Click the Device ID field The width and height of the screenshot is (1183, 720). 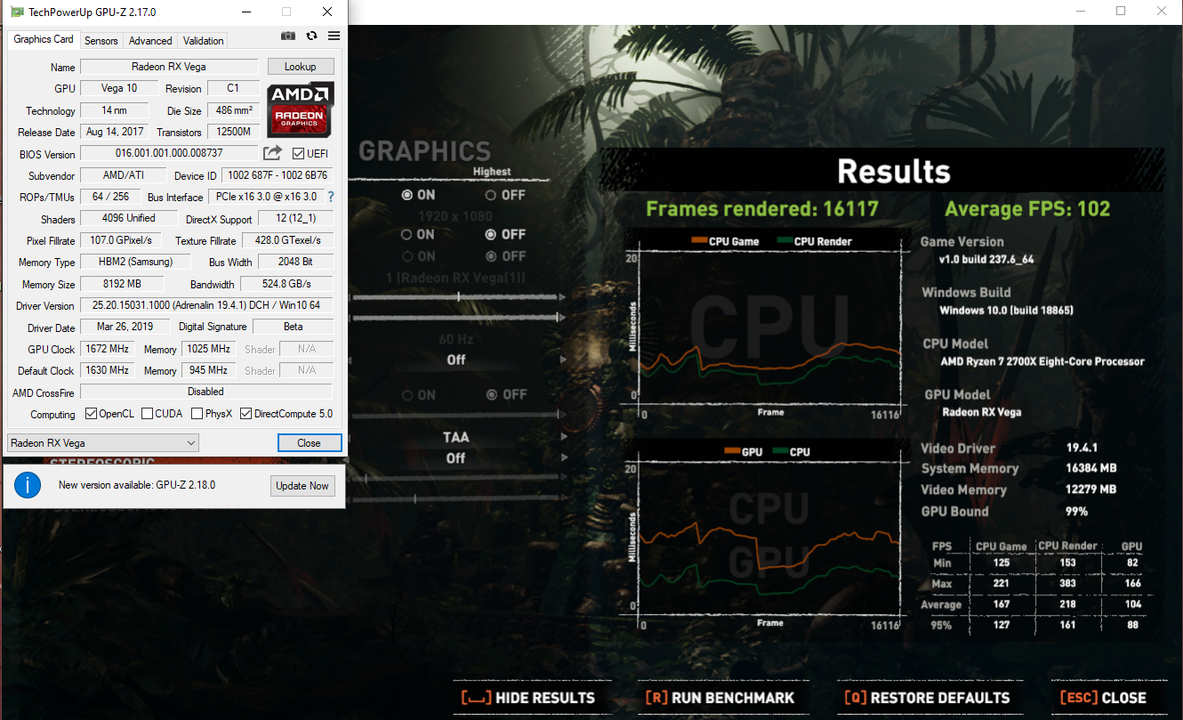point(277,175)
